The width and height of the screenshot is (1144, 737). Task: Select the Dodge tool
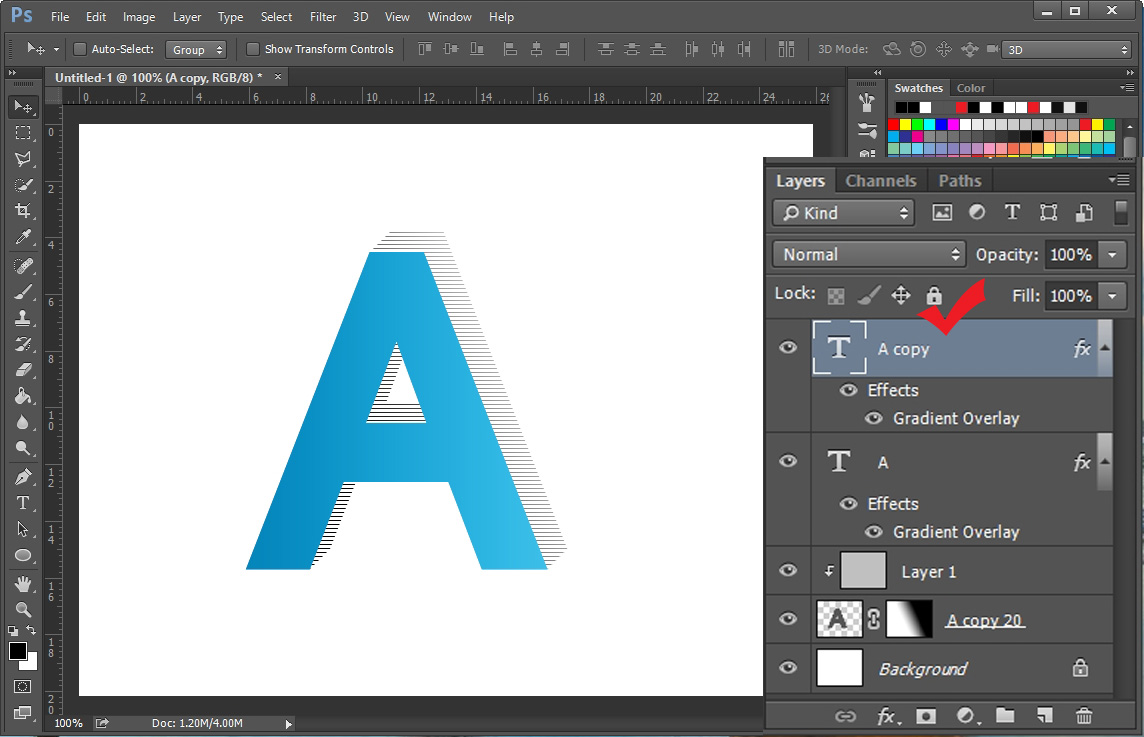[x=23, y=448]
